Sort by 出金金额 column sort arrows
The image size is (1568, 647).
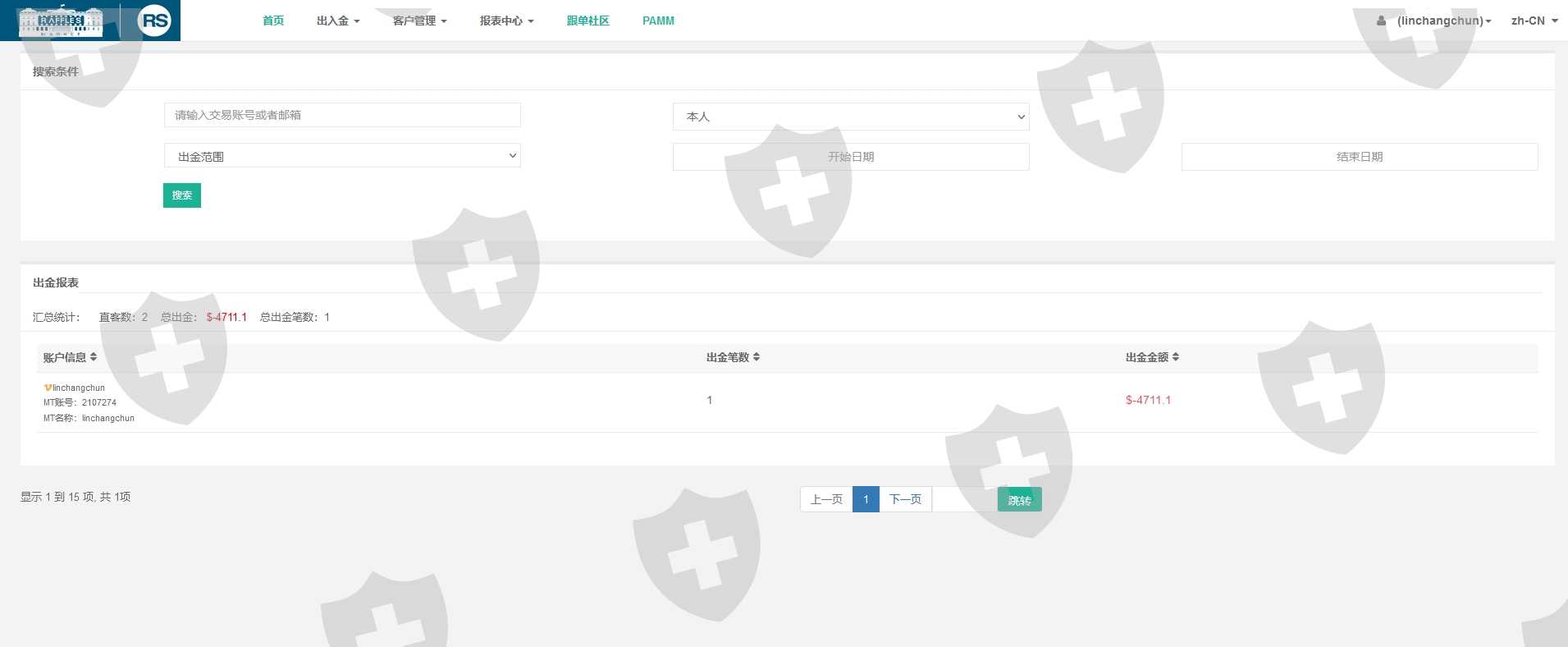click(1176, 357)
